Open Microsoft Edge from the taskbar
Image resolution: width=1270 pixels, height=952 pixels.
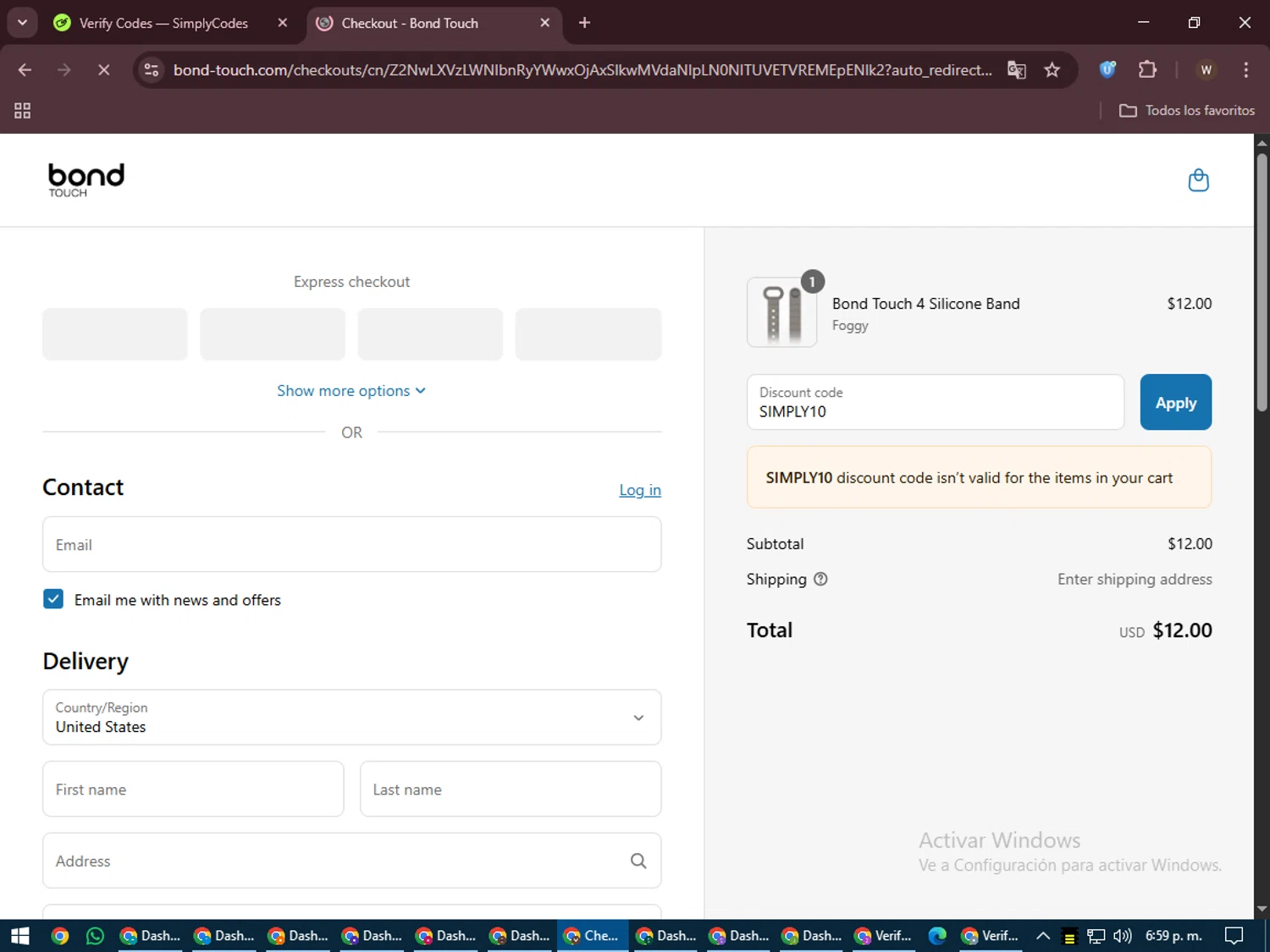pos(937,936)
